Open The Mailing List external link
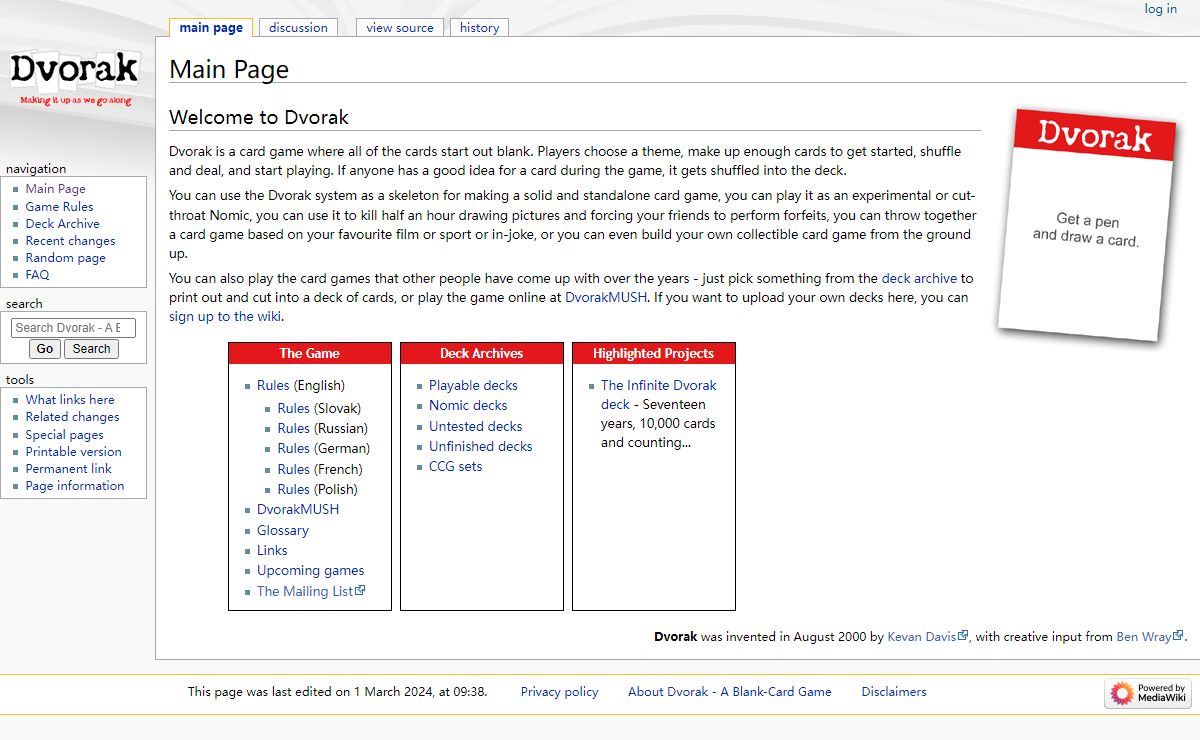The height and width of the screenshot is (740, 1200). 311,592
